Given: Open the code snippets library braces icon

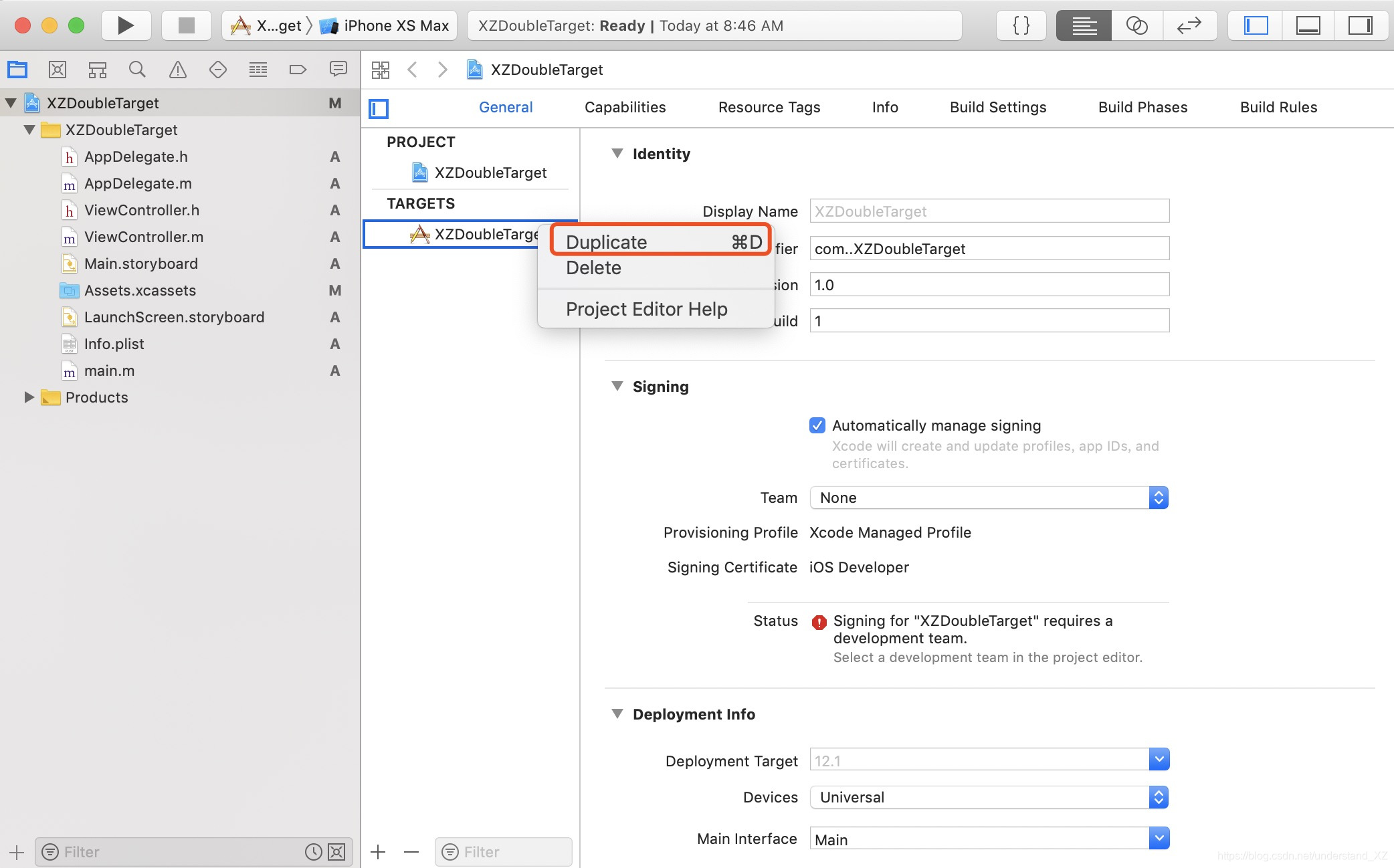Looking at the screenshot, I should [1021, 26].
